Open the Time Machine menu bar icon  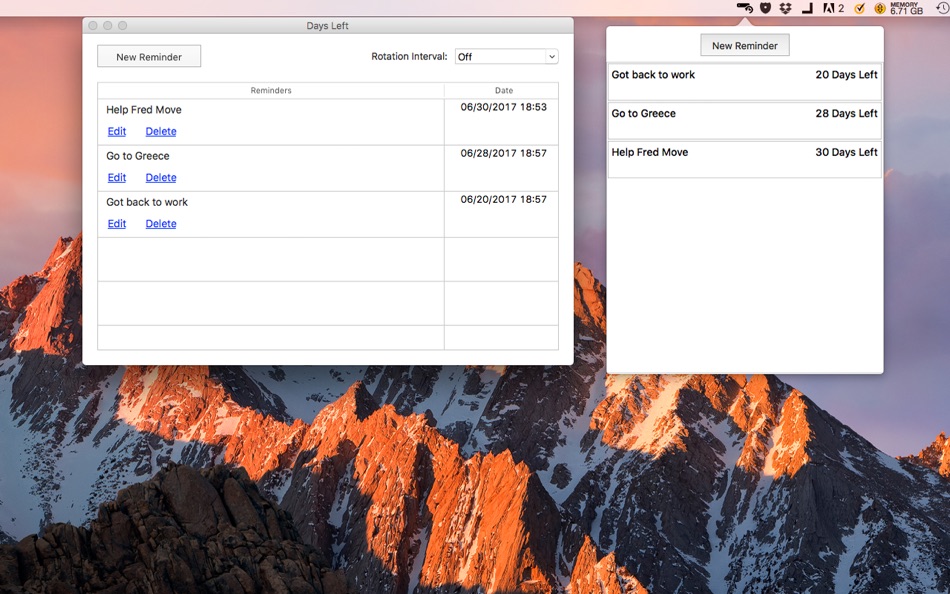[942, 8]
